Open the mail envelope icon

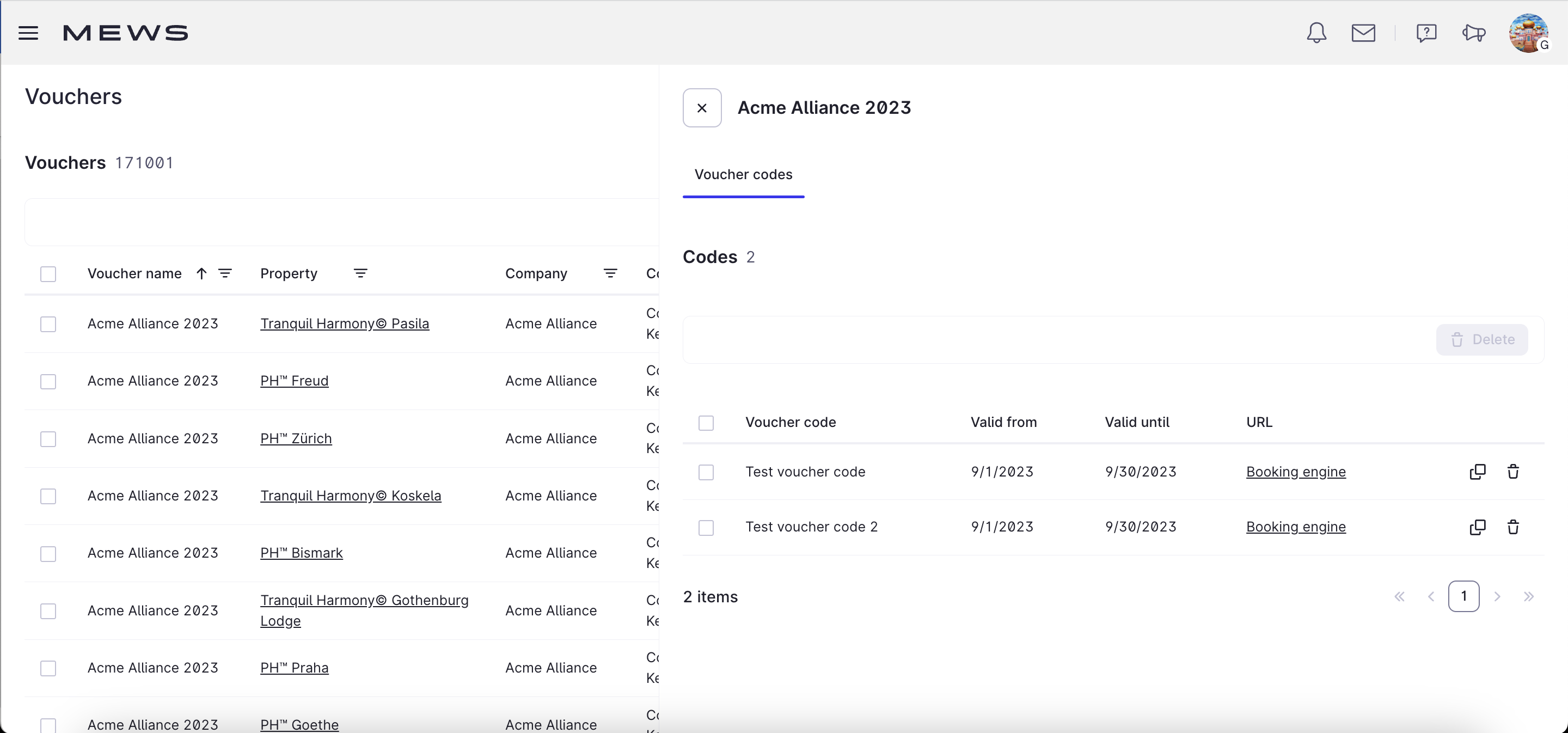(x=1363, y=33)
